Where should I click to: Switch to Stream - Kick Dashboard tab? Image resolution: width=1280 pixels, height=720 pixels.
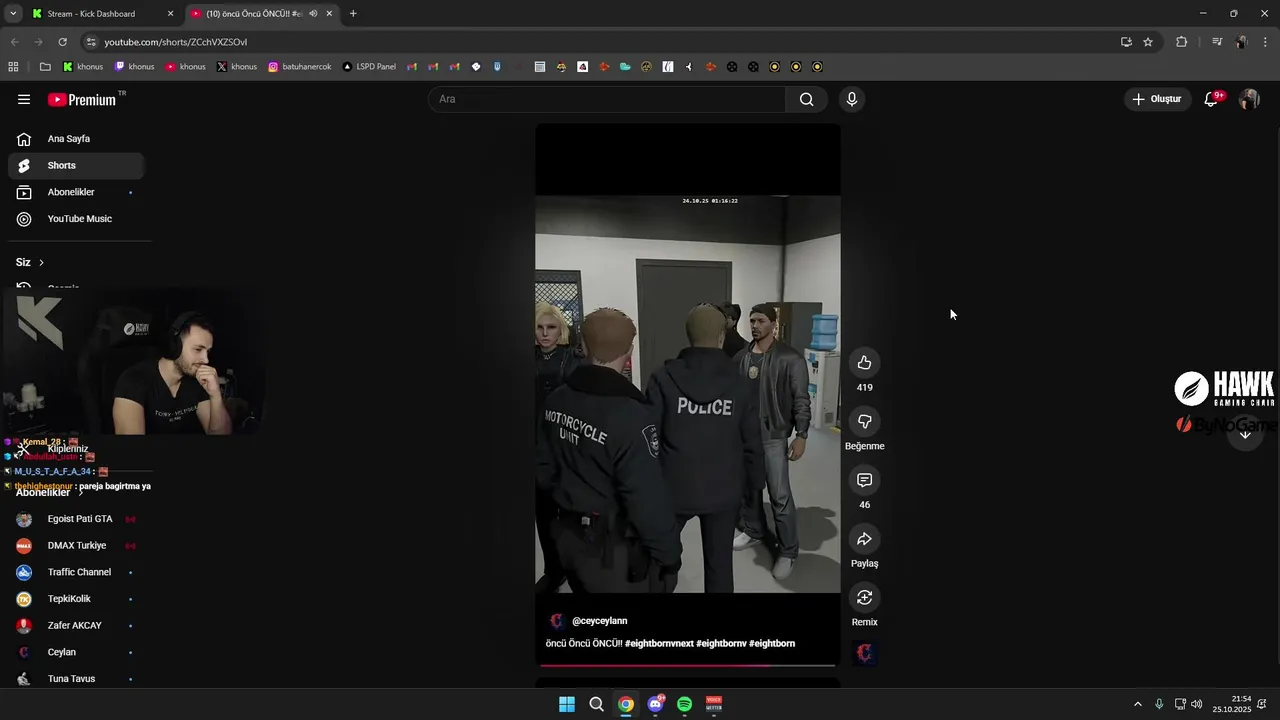coord(102,14)
